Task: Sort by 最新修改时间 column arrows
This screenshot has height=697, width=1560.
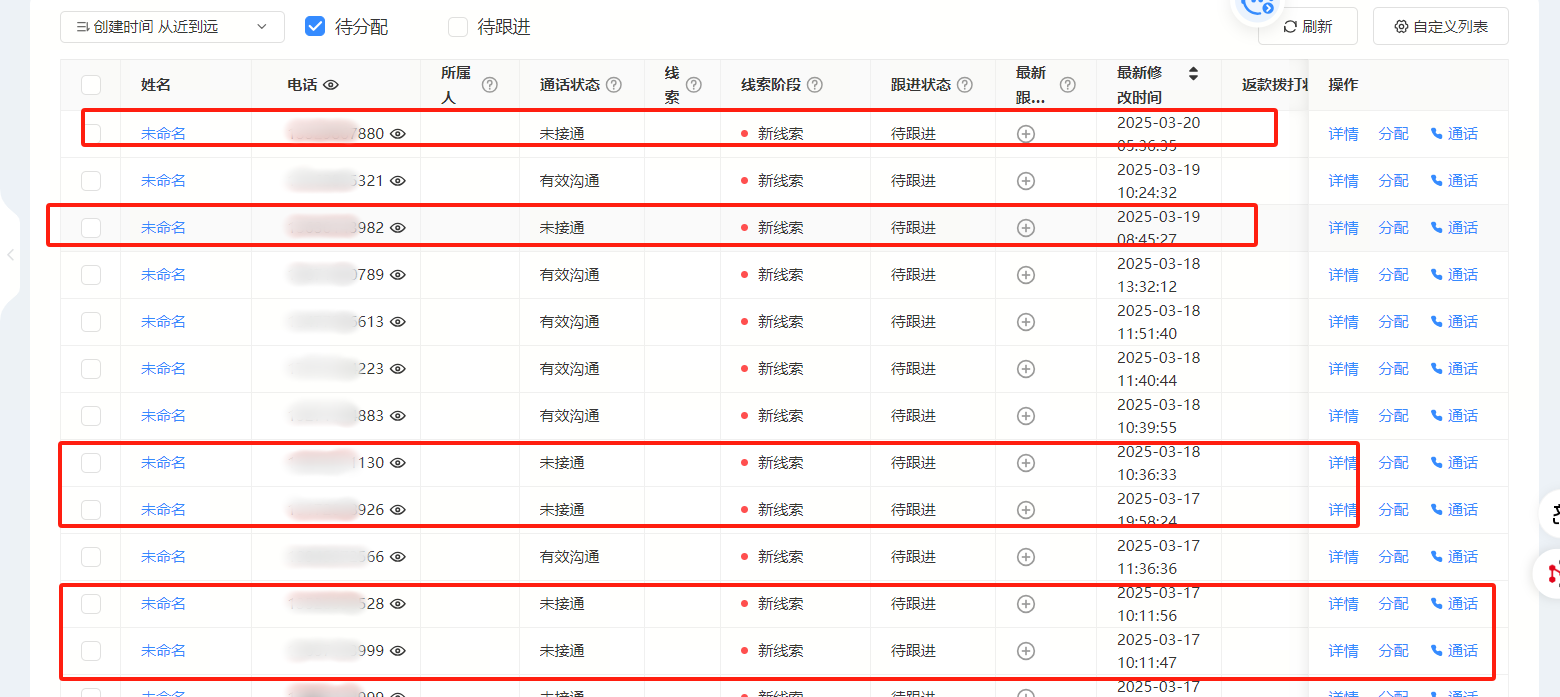Action: click(1193, 73)
